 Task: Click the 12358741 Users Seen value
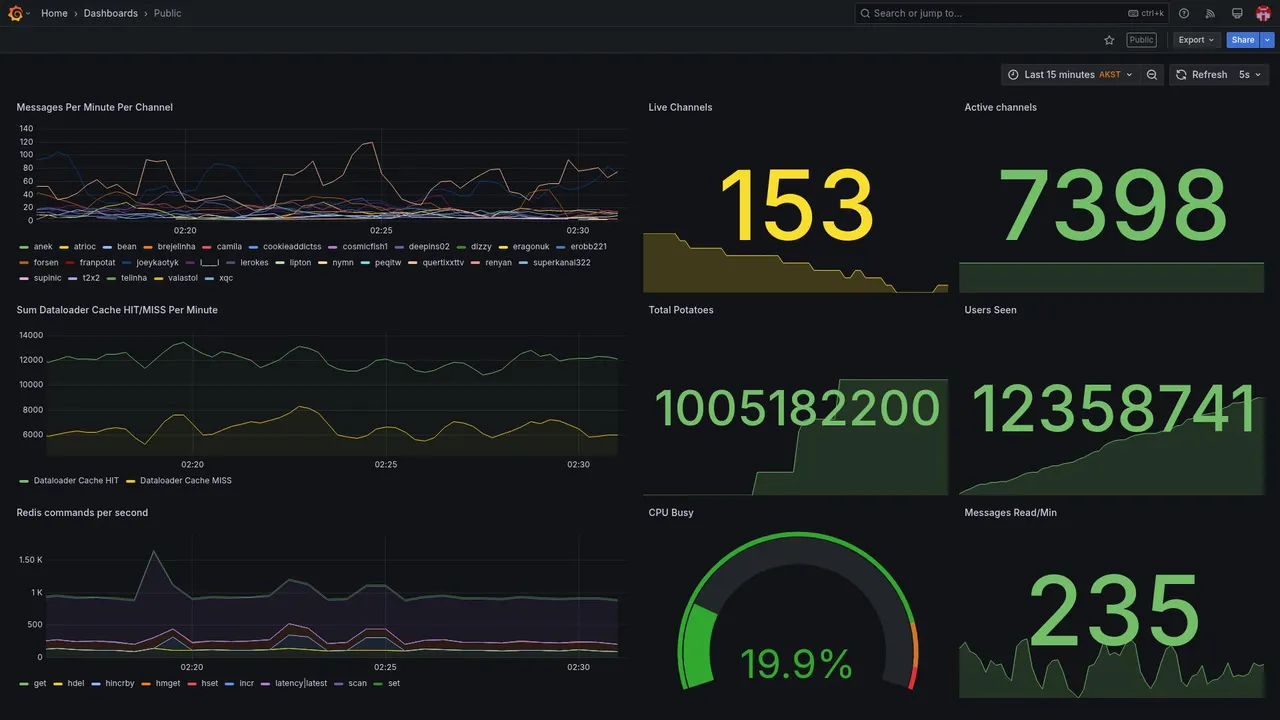tap(1114, 409)
